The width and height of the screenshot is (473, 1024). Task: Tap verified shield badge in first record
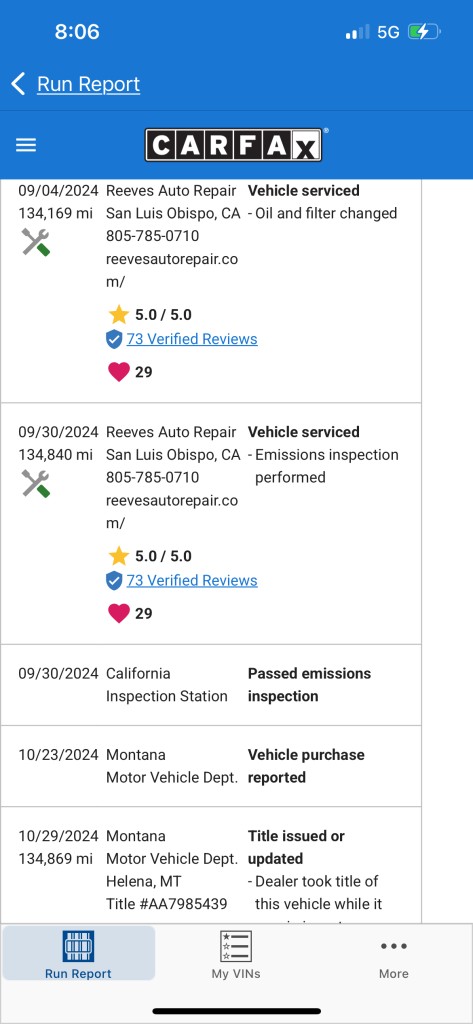(114, 339)
